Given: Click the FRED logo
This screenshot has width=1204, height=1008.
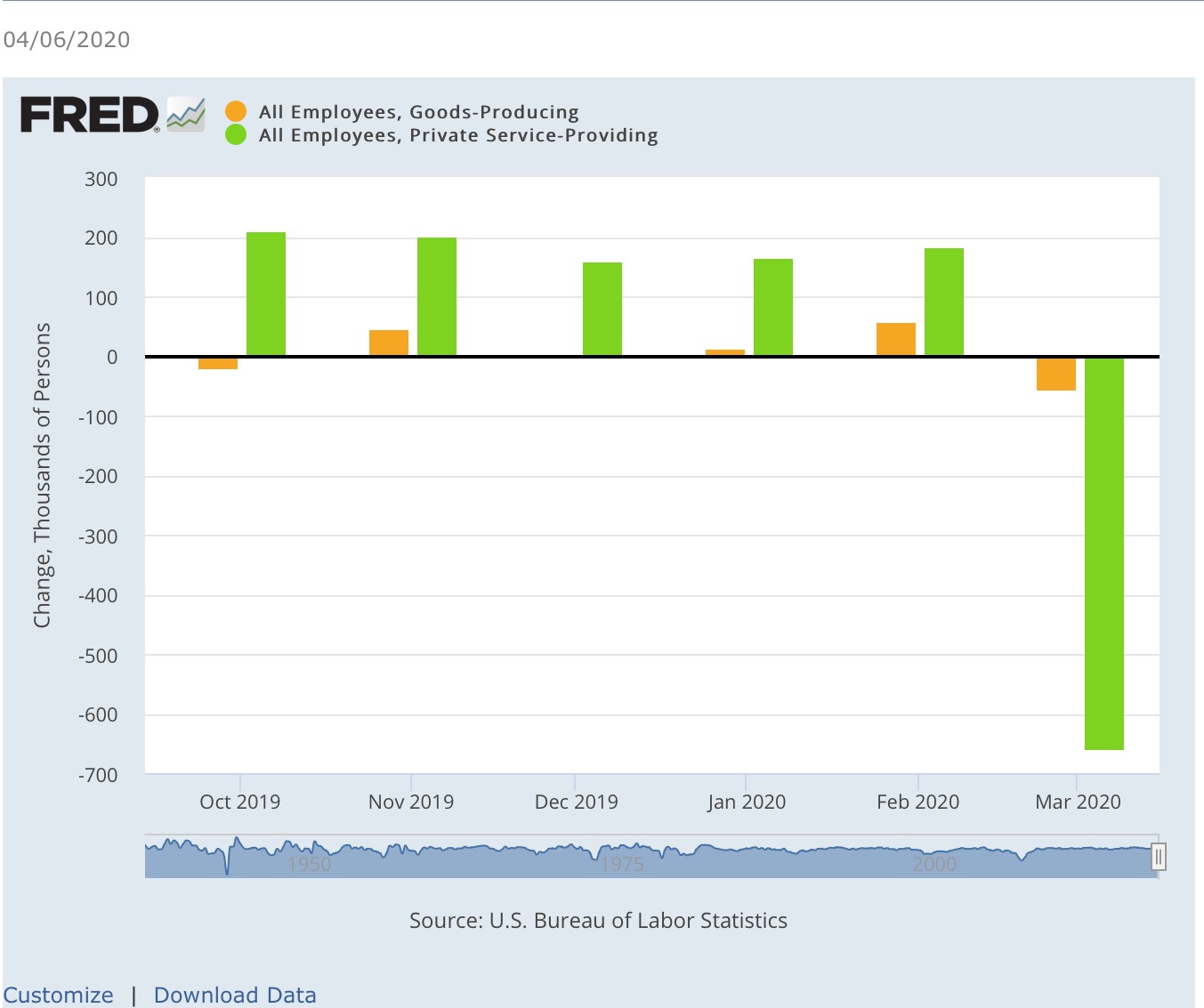Looking at the screenshot, I should click(x=90, y=116).
